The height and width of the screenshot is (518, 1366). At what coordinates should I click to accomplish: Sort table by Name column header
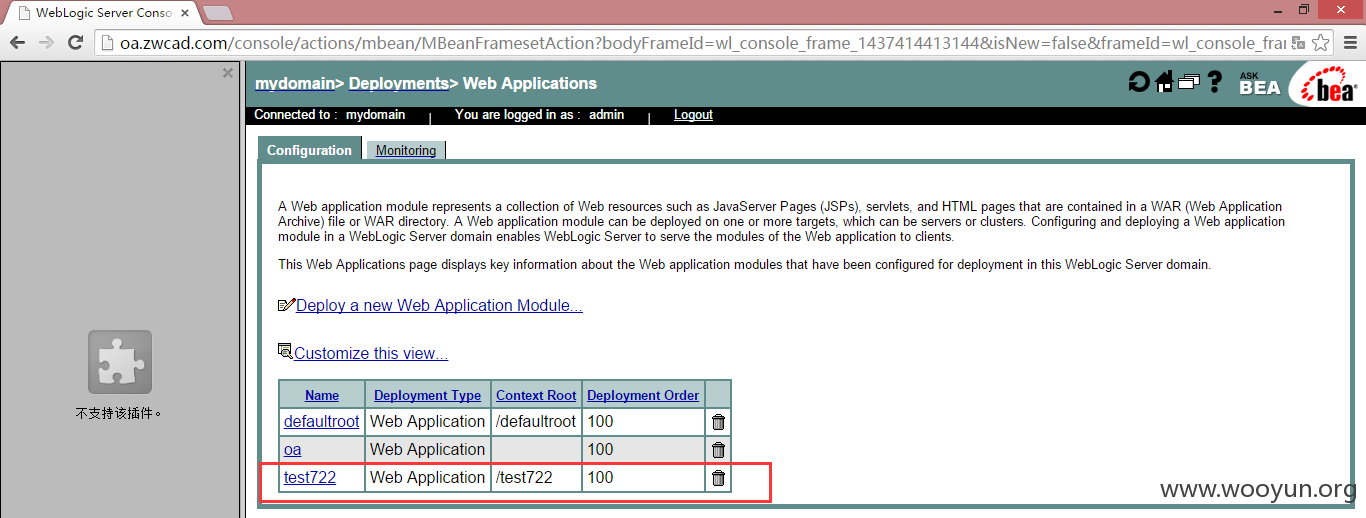click(x=322, y=395)
